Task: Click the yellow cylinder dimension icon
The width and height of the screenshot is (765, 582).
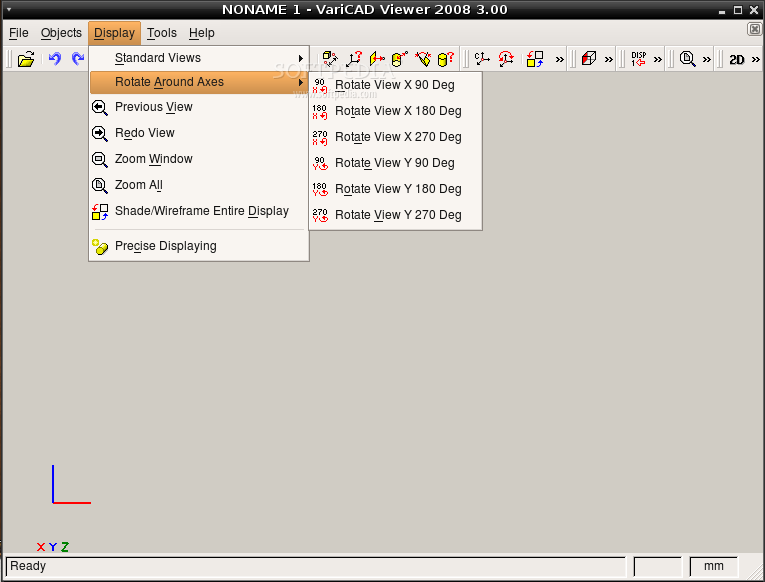Action: click(400, 59)
